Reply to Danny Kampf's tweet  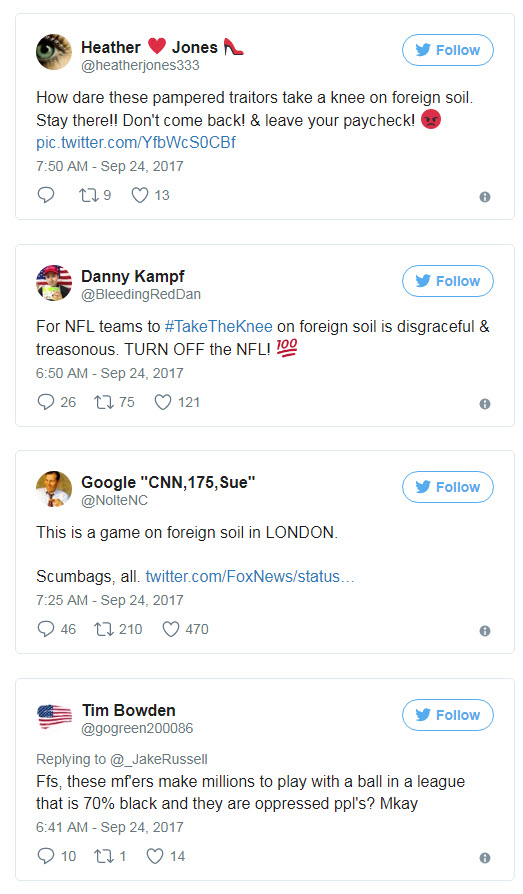(46, 402)
